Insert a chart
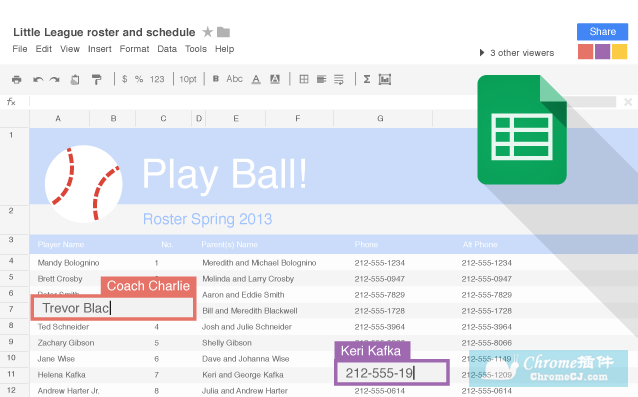638x397 pixels. tap(385, 79)
